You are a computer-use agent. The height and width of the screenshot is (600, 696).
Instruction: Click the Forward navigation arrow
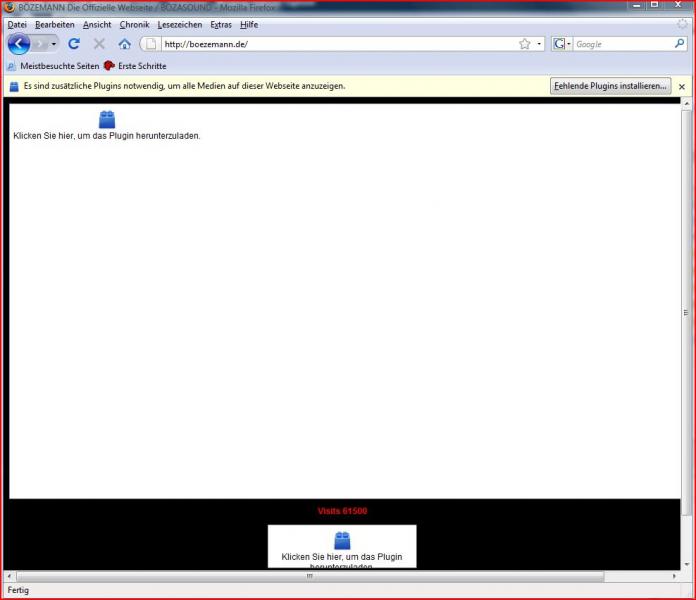coord(41,44)
